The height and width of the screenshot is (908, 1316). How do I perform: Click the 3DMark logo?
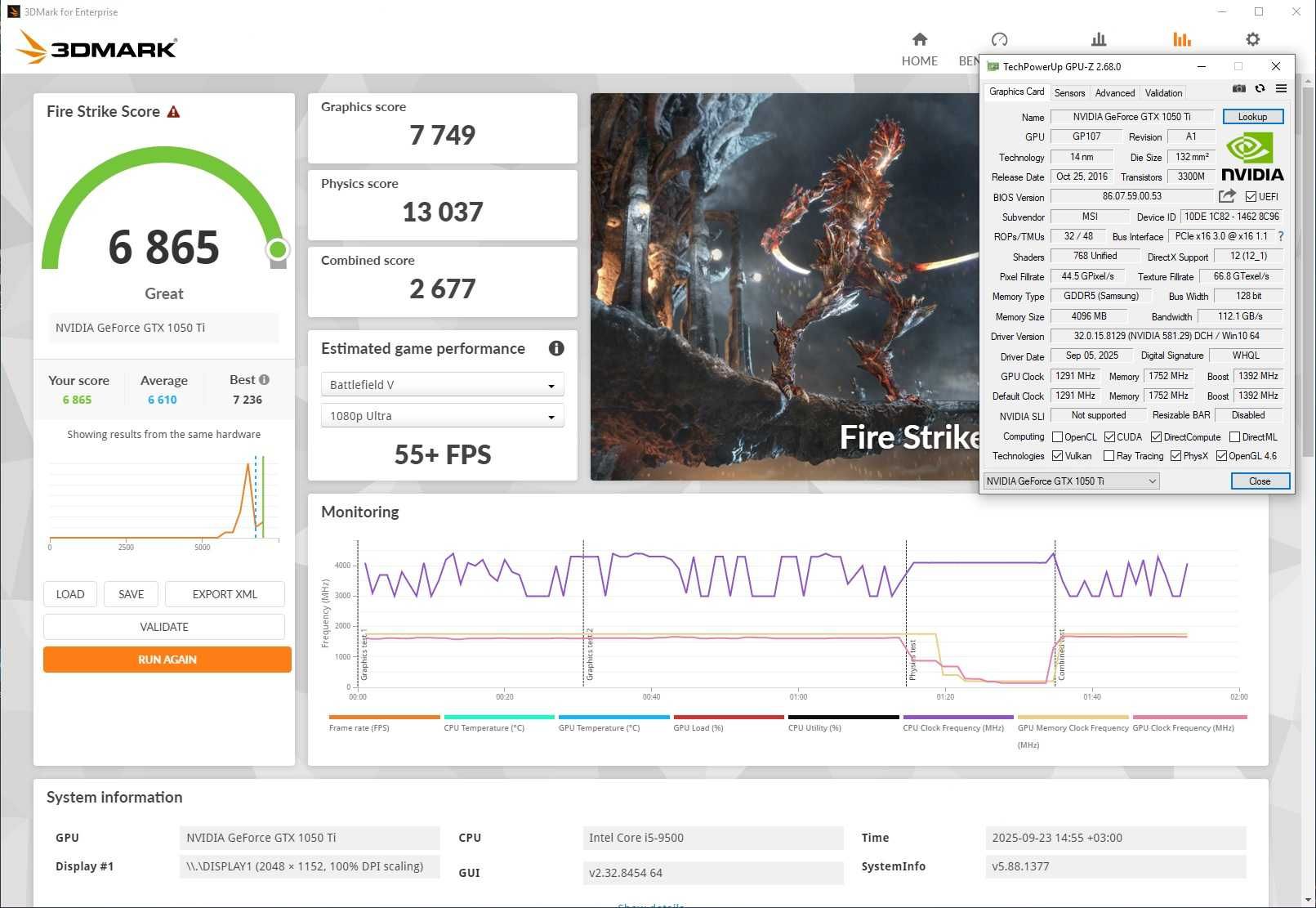coord(97,47)
